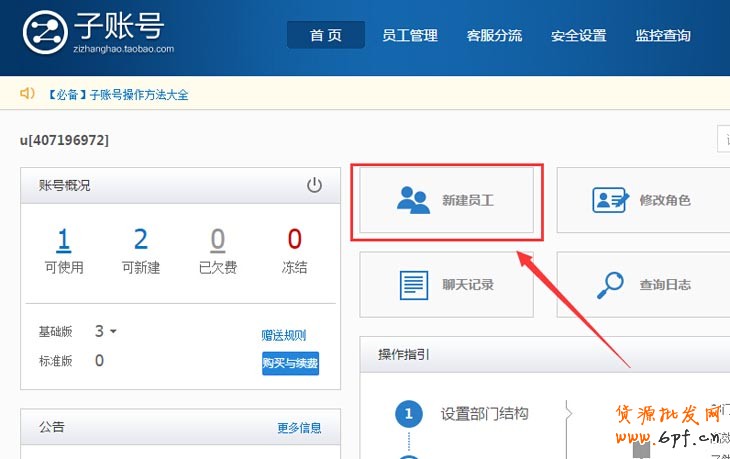This screenshot has height=459, width=730.
Task: Click the 查询日志 text label
Action: pos(665,284)
